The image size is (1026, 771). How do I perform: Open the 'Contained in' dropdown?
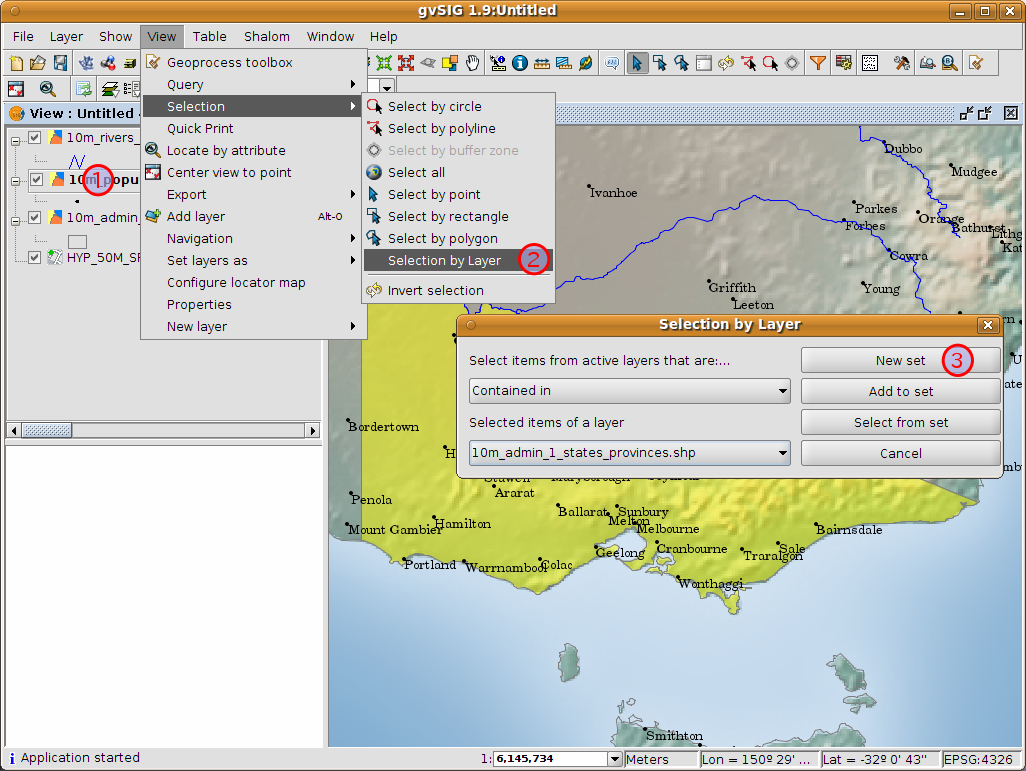click(x=629, y=391)
